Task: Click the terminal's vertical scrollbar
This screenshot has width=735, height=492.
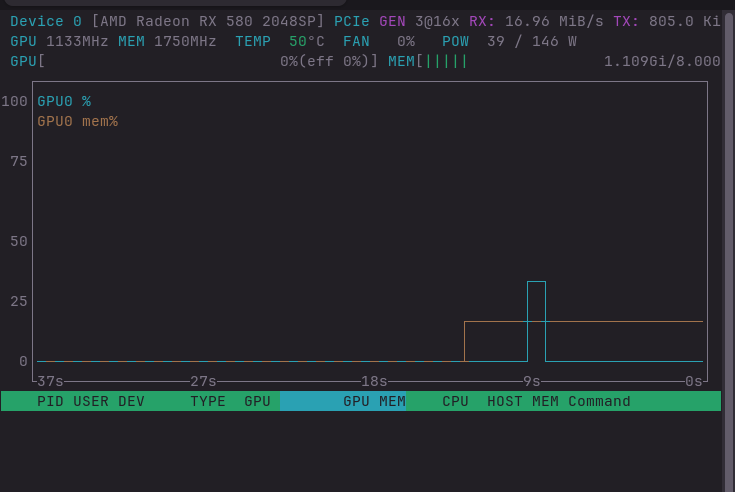Action: [x=728, y=250]
